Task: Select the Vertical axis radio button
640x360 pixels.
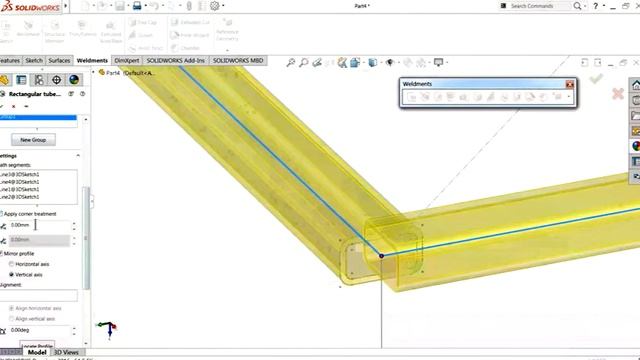Action: [11, 275]
